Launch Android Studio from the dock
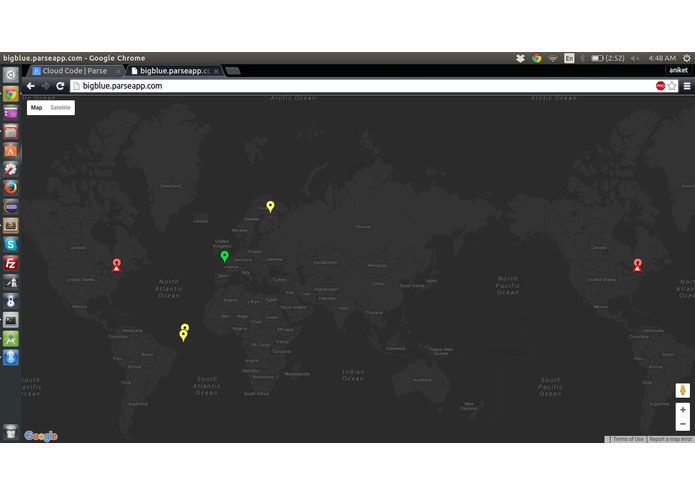695x494 pixels. (11, 339)
